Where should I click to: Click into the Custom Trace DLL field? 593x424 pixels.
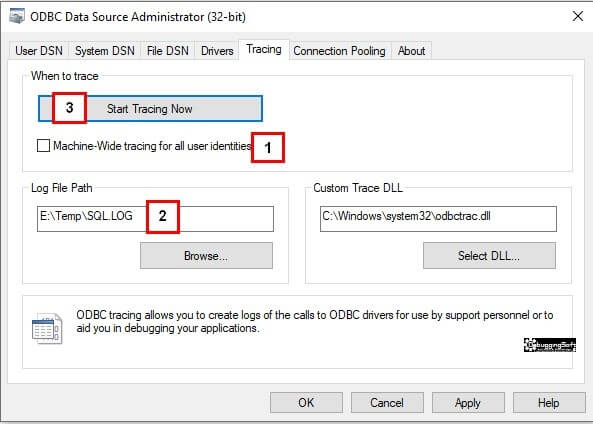(438, 219)
